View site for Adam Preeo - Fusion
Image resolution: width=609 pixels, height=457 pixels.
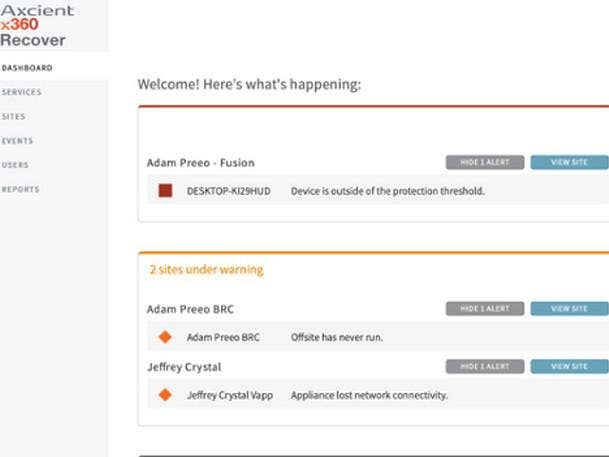[x=569, y=162]
